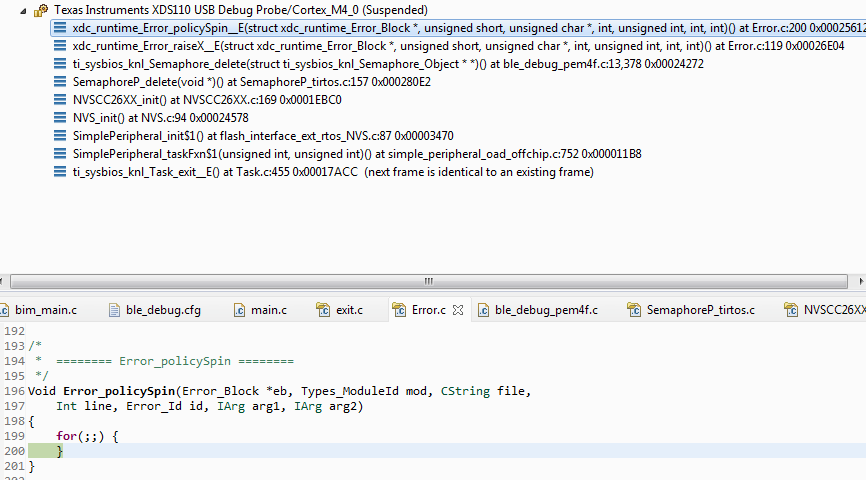Collapse the Texas Instruments XDS110 debug probe thread

25,10
